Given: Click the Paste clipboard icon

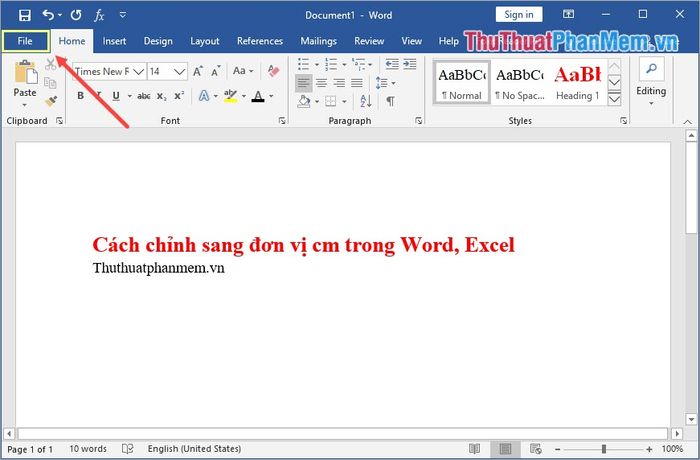Looking at the screenshot, I should pyautogui.click(x=25, y=72).
